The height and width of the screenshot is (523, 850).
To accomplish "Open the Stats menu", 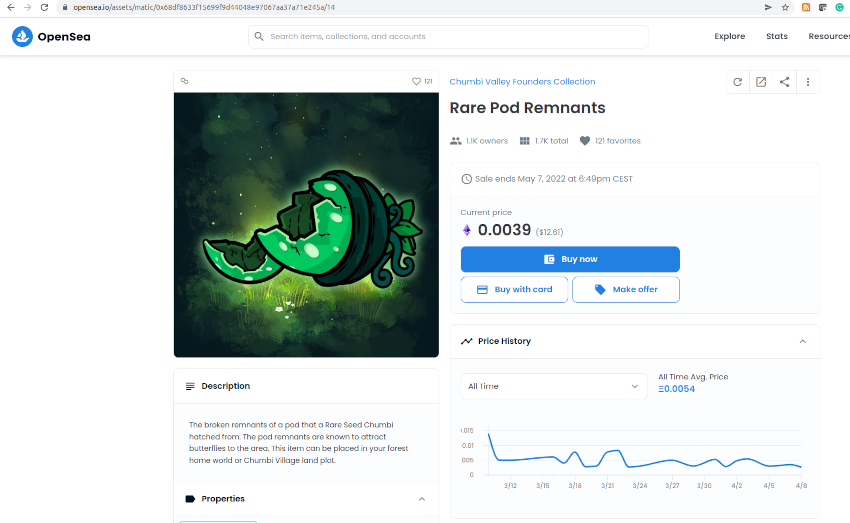I will coord(776,36).
